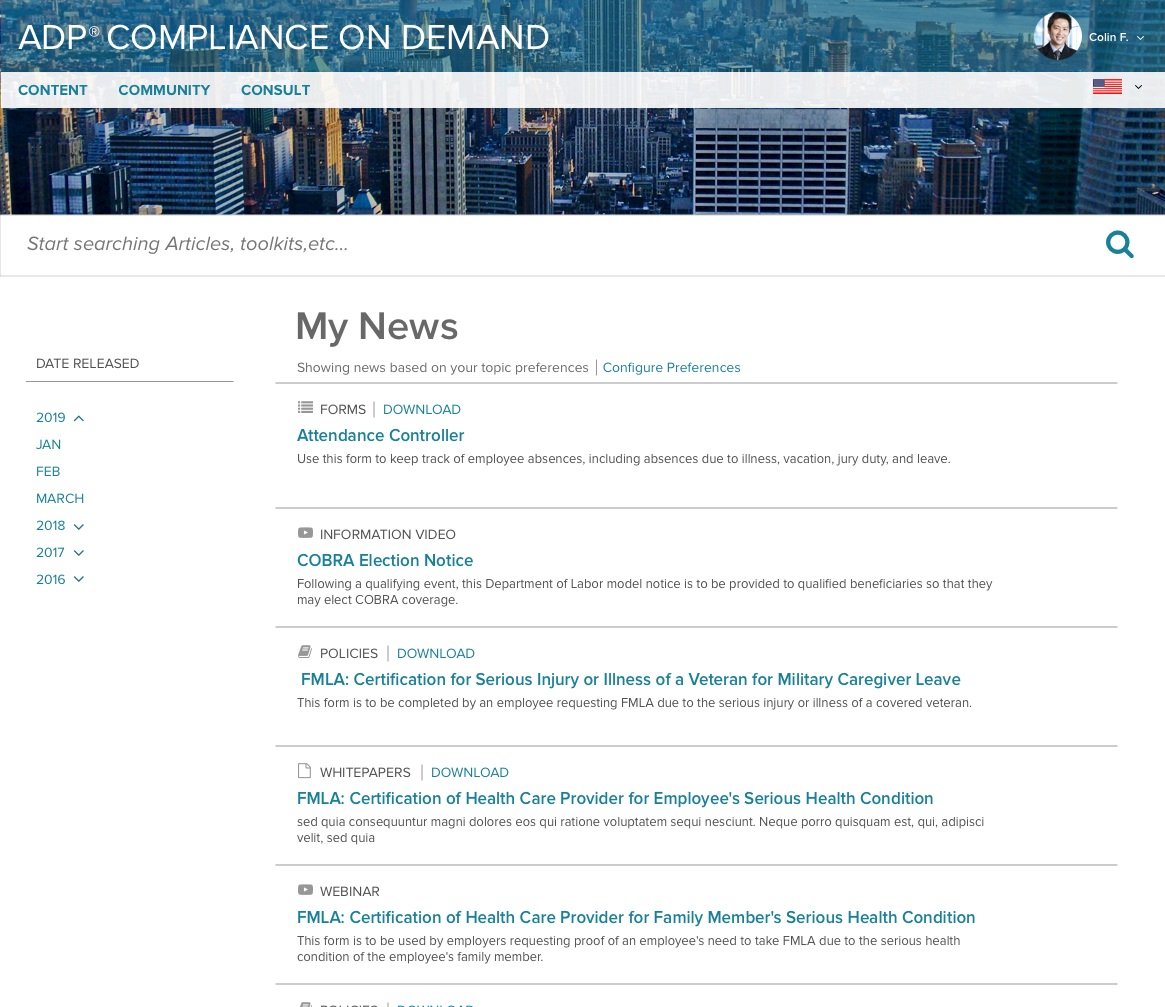
Task: Click the My News heading
Action: [x=377, y=326]
